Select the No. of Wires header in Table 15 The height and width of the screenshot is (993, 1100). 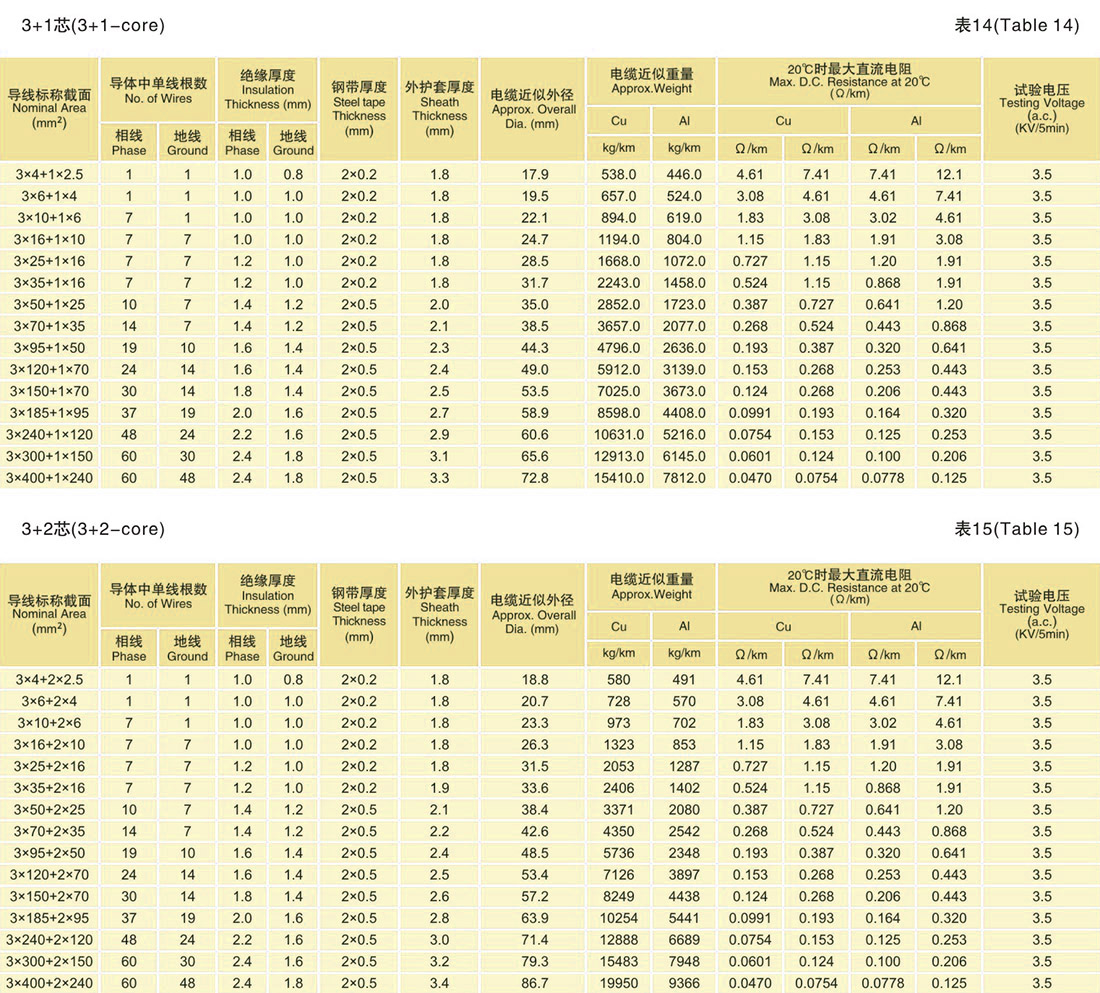(x=158, y=596)
